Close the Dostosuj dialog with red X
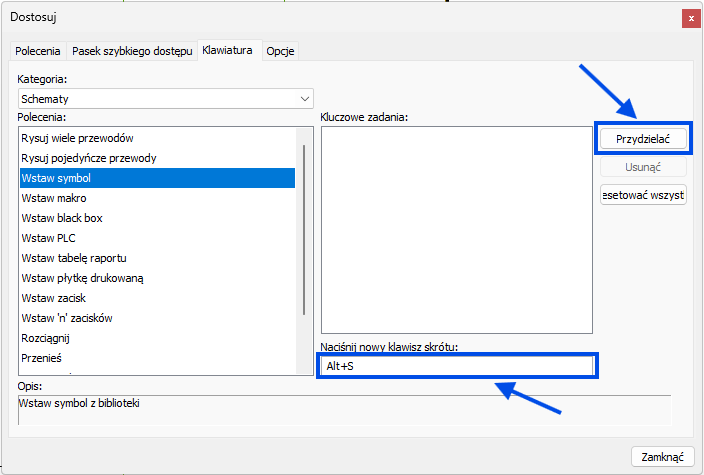Screen dimensions: 704x475 point(690,18)
